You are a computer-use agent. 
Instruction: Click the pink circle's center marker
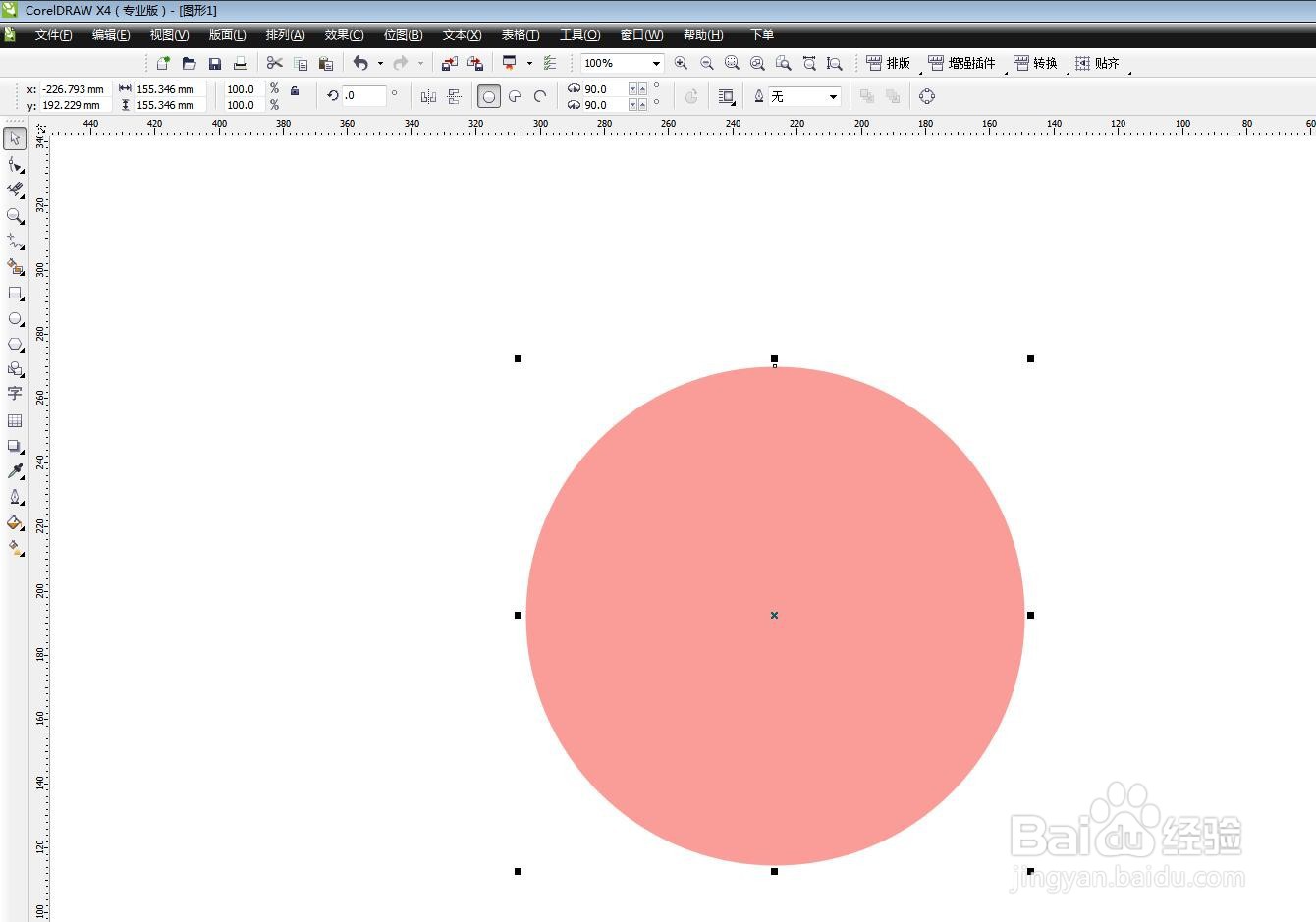pos(774,615)
